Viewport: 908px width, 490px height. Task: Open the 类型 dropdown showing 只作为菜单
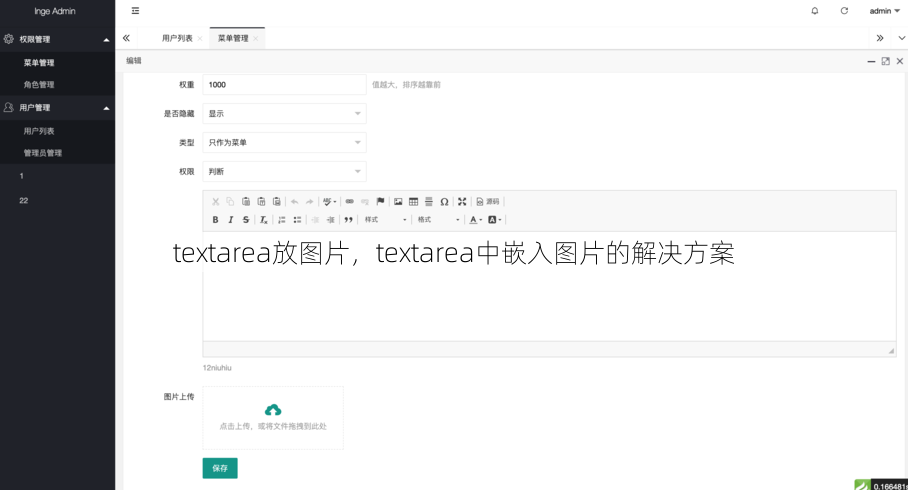(x=284, y=142)
